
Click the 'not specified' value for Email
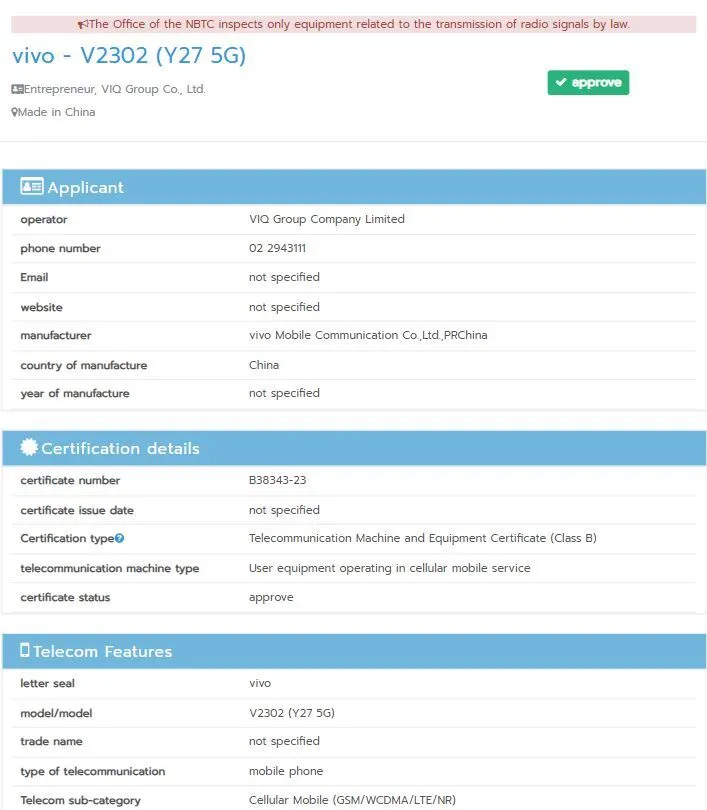pos(284,277)
